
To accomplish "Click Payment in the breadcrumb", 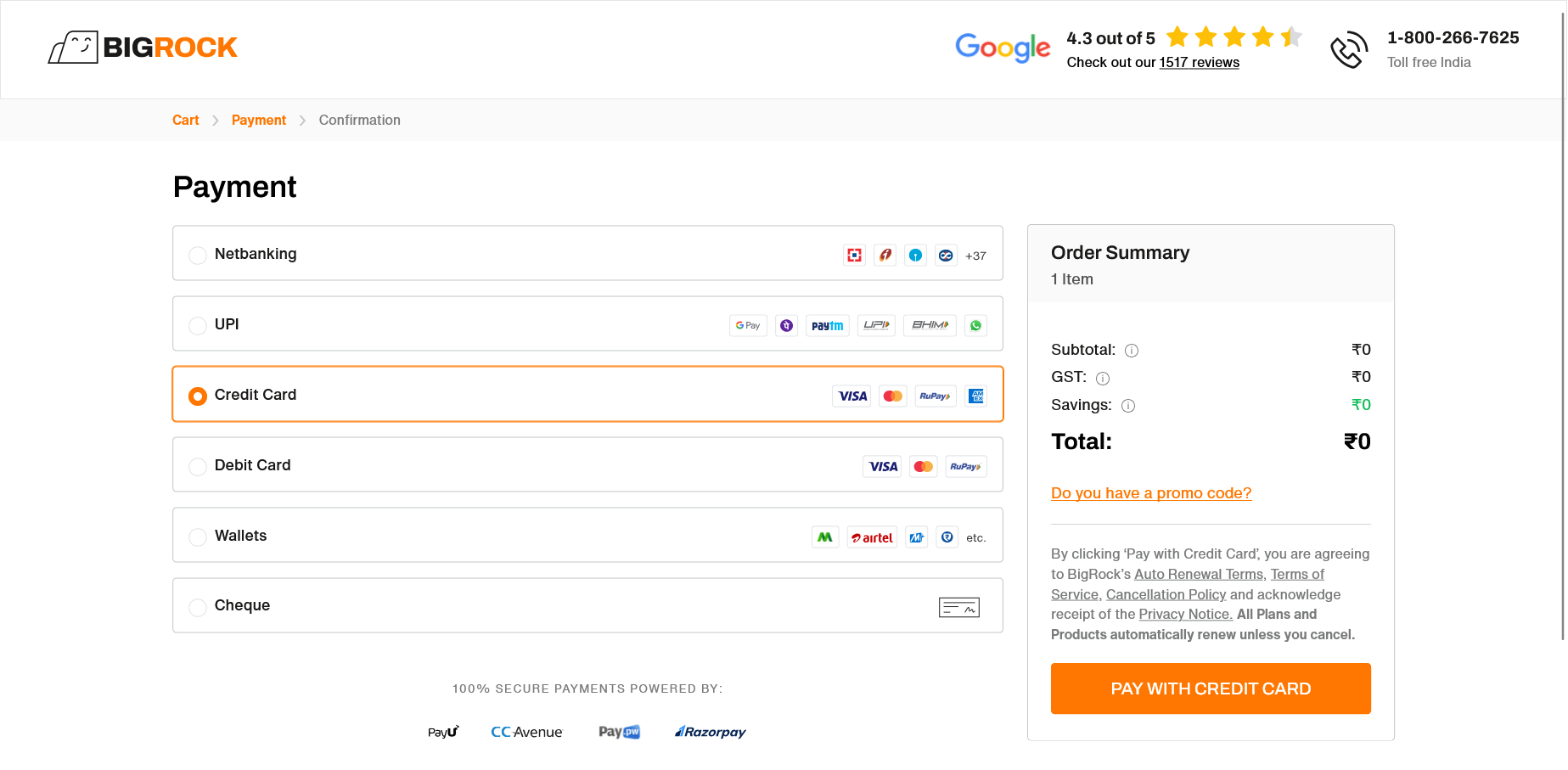I will pos(259,121).
